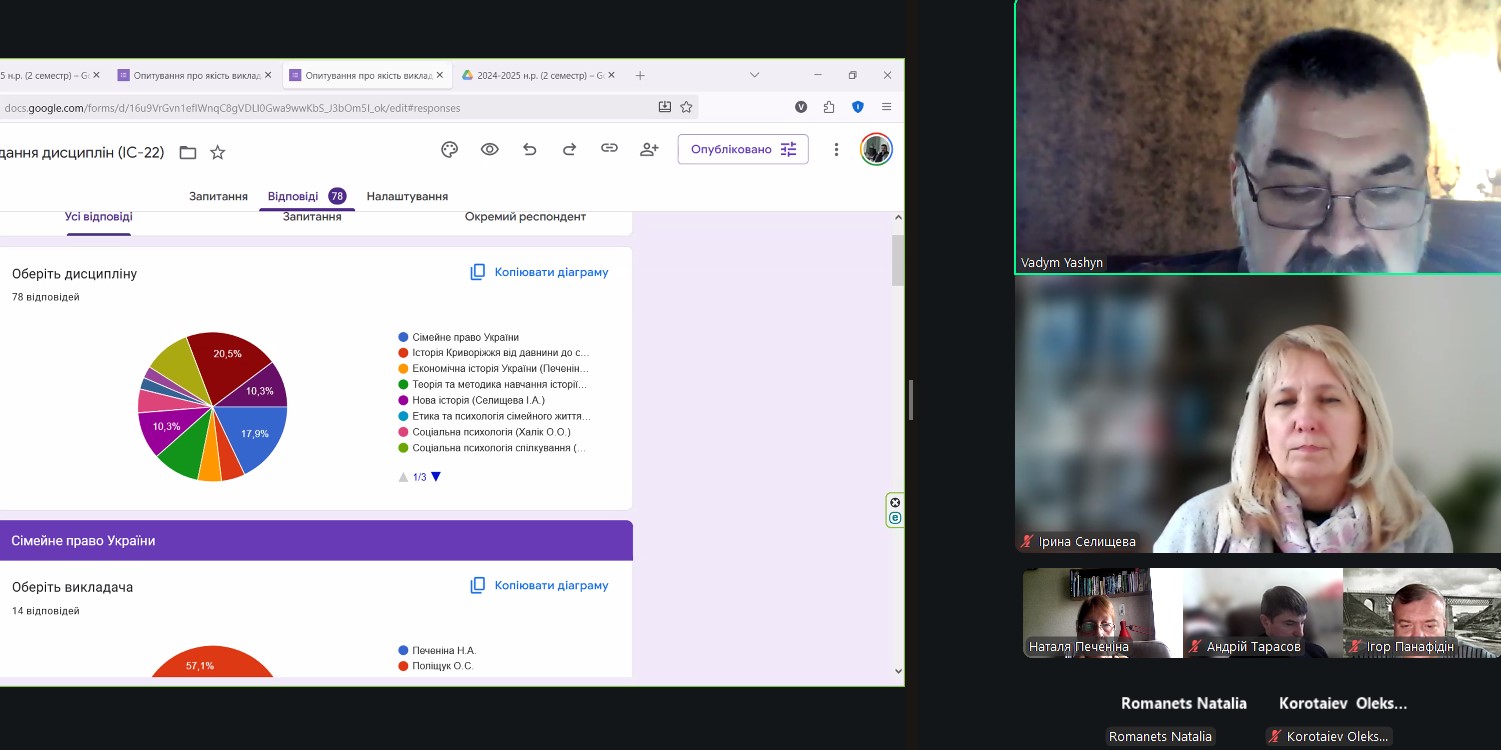Click the undo arrow icon

tap(530, 150)
